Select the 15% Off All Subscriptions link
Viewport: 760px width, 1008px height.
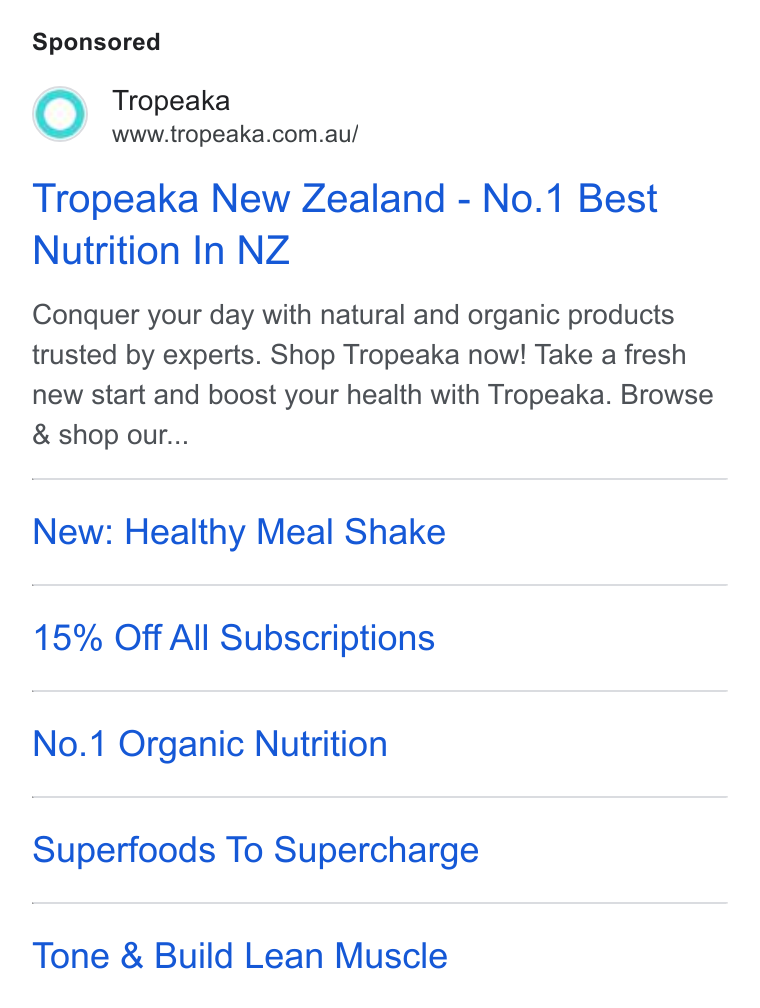point(234,638)
